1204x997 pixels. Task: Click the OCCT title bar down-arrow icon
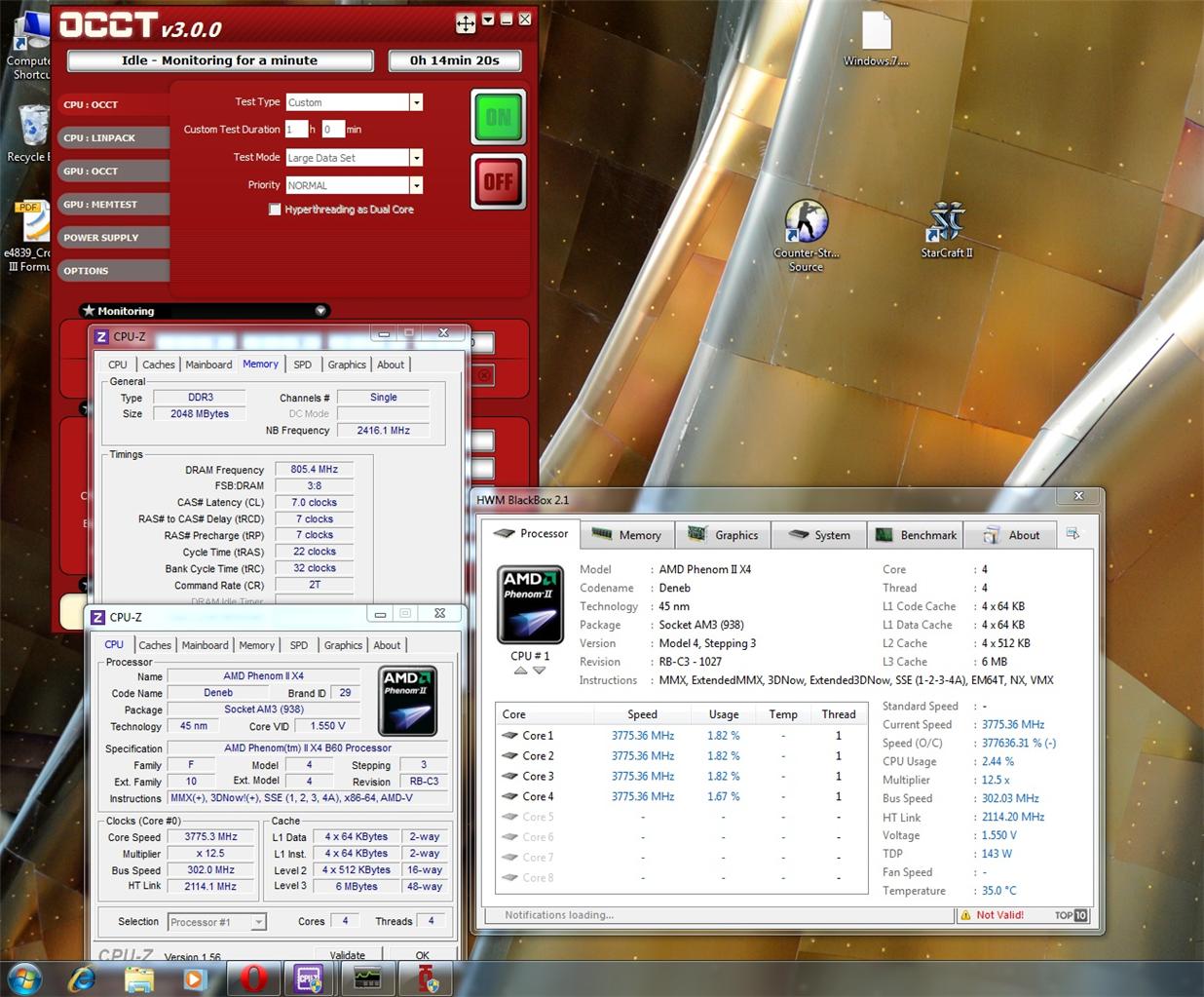(488, 19)
